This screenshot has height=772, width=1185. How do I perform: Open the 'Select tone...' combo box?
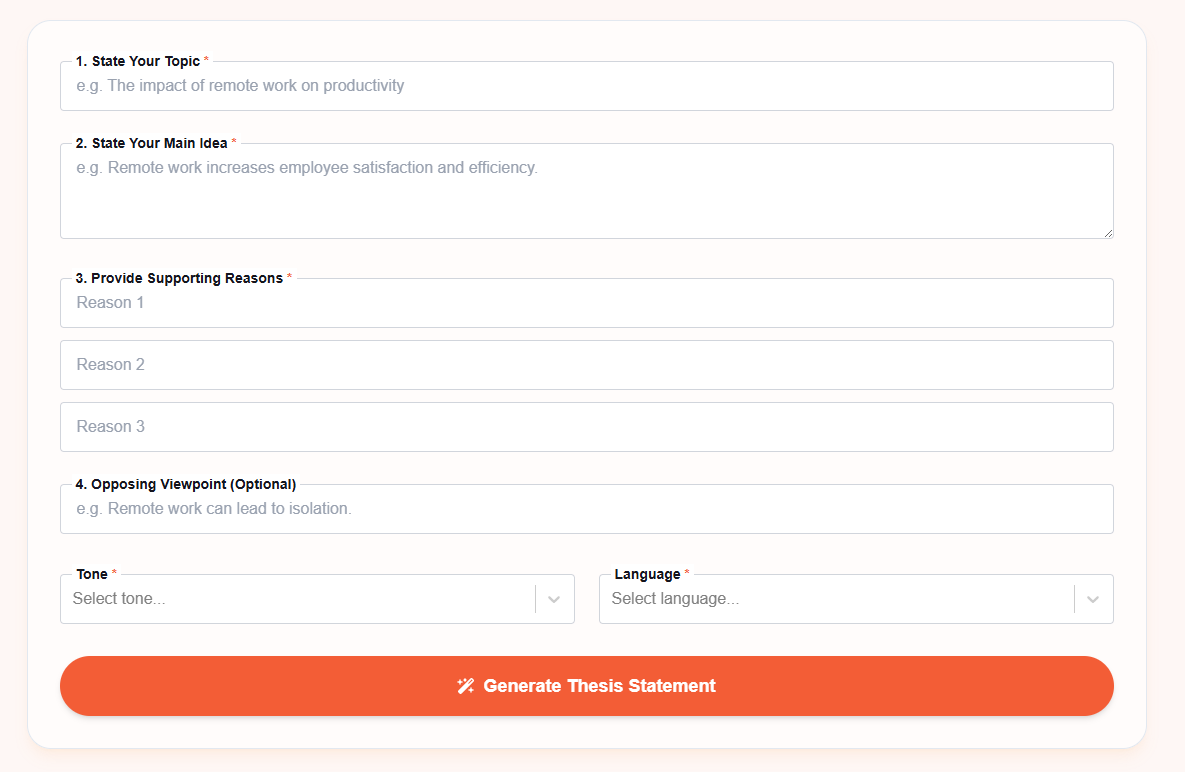(x=300, y=599)
